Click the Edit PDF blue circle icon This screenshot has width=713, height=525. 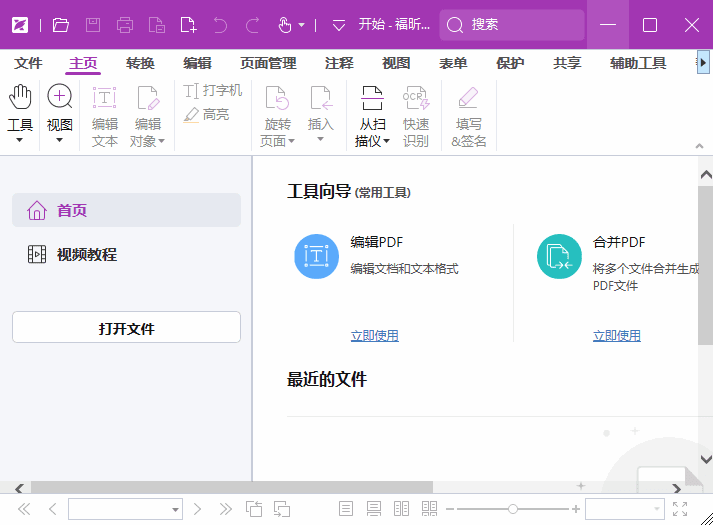click(x=316, y=256)
